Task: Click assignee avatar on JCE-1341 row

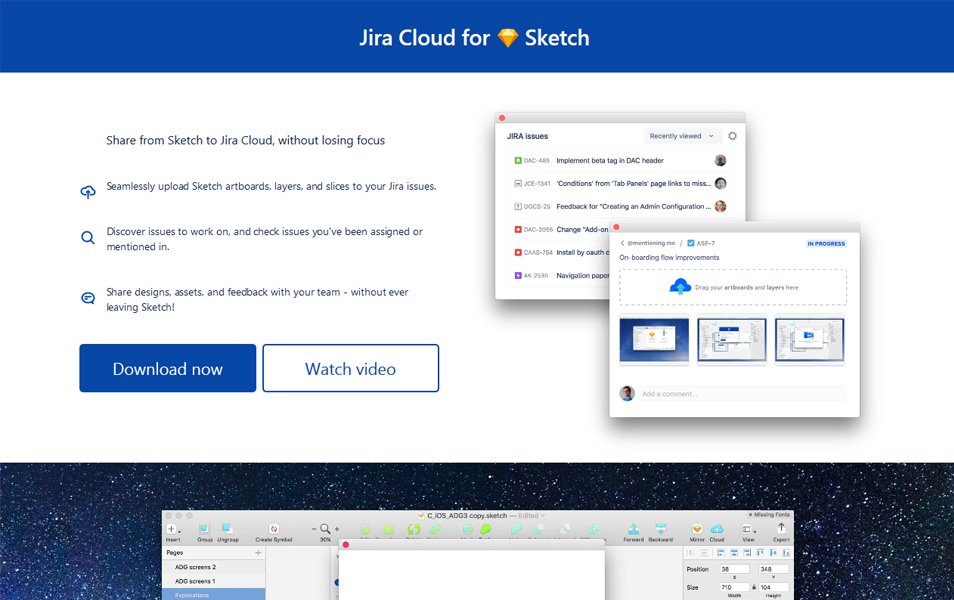Action: pos(720,183)
